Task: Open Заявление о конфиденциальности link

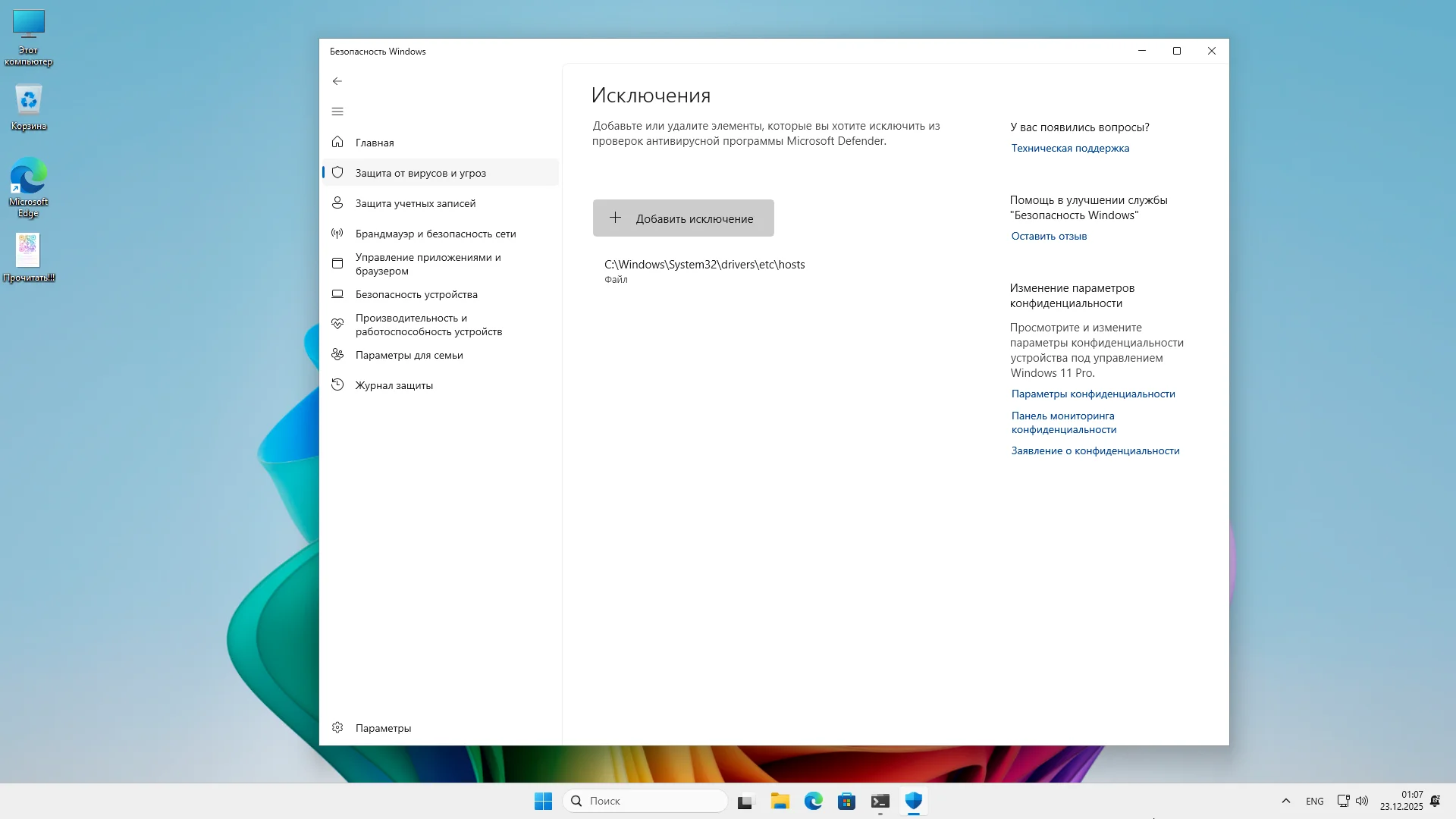Action: tap(1094, 451)
